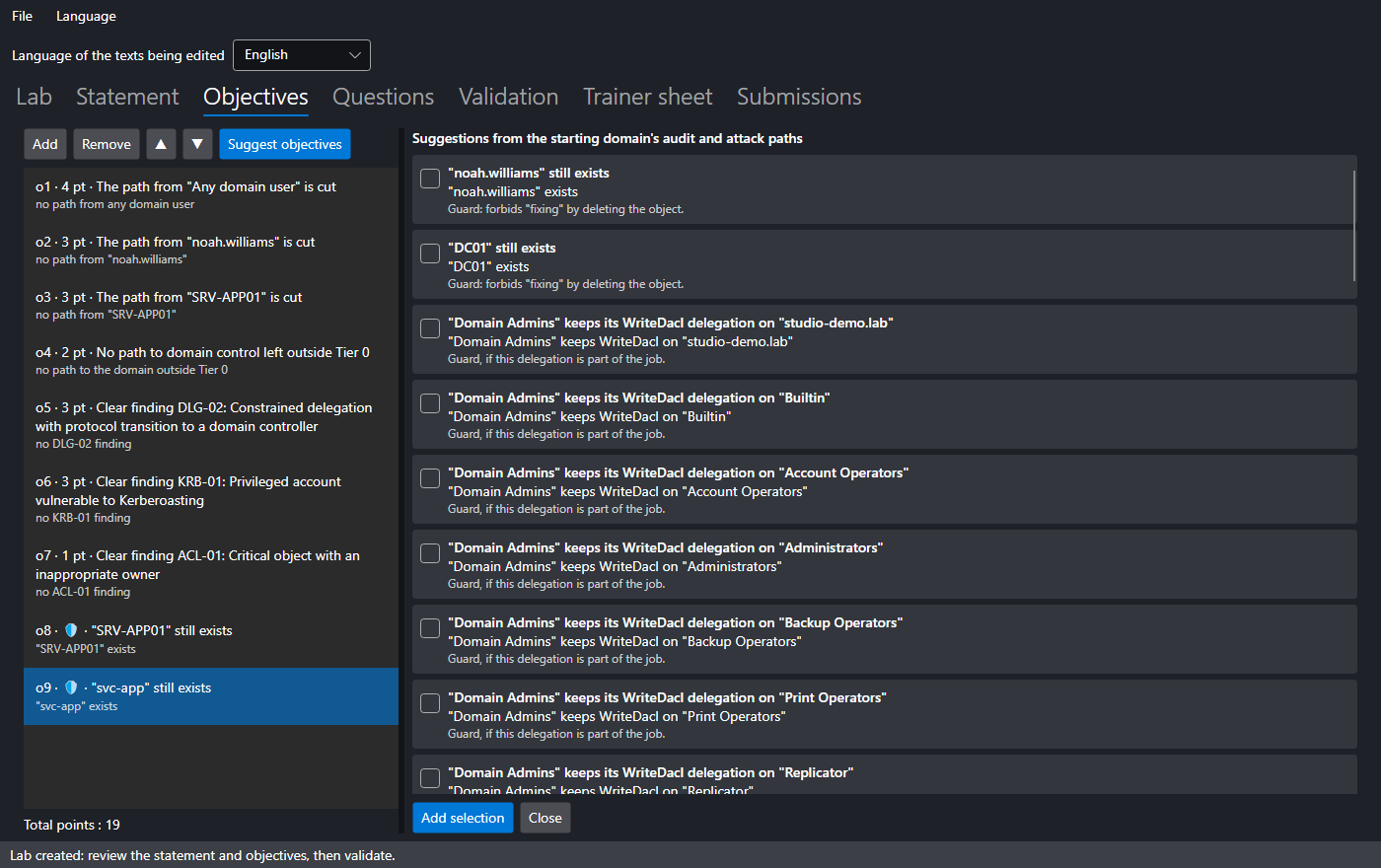Viewport: 1381px width, 868px height.
Task: Click shield icon on "svc-app" still exists objective
Action: tap(71, 687)
